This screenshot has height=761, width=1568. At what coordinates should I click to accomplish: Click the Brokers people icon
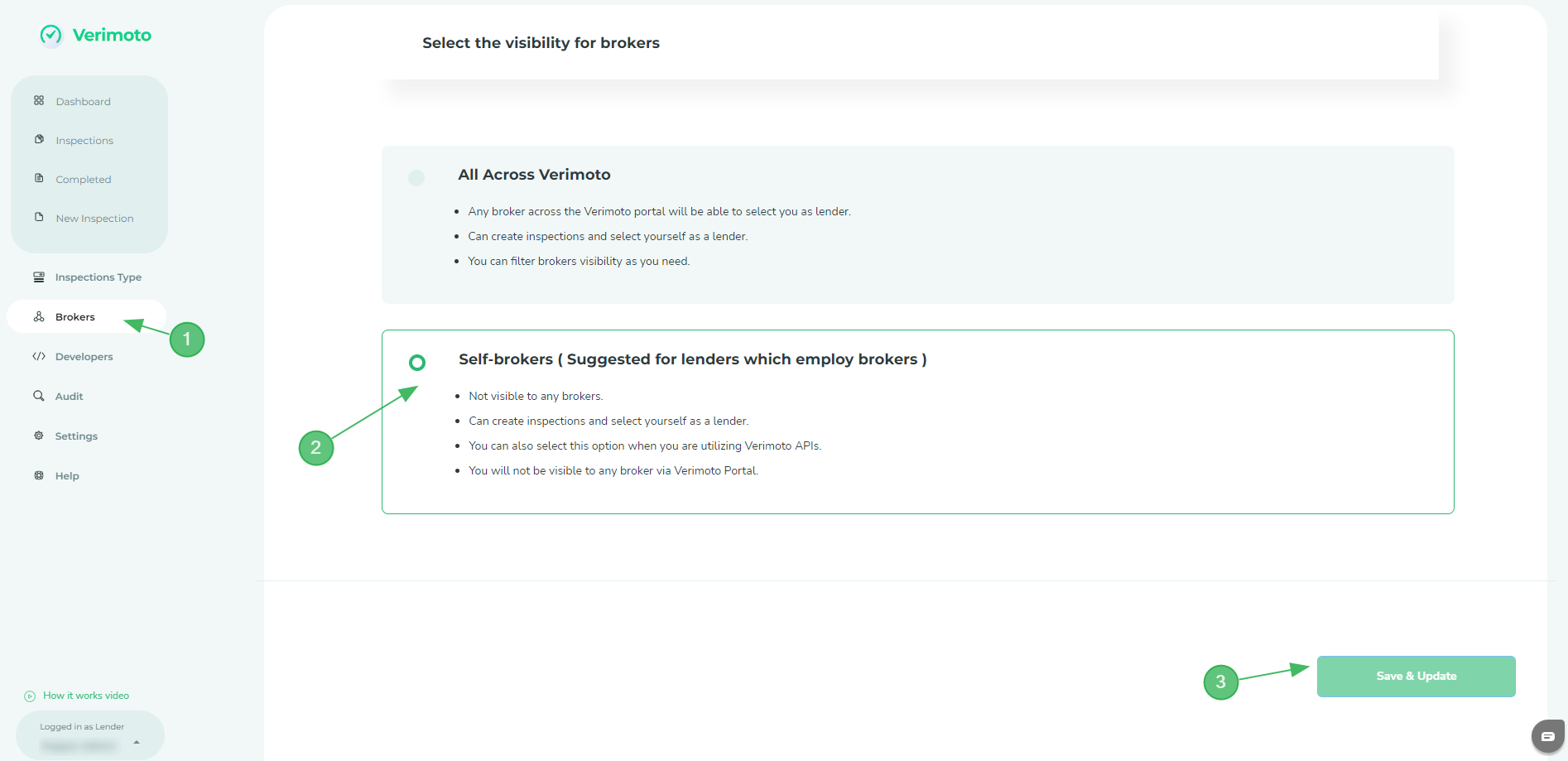39,317
